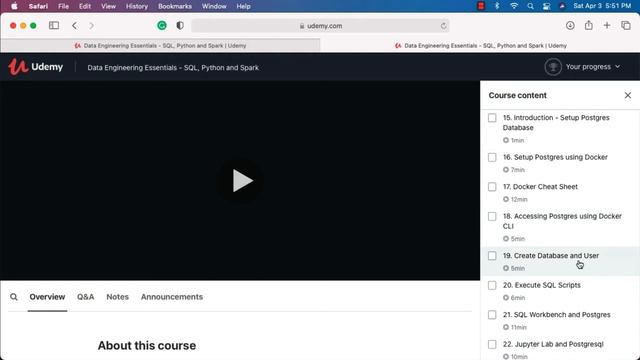Click the udemy.com address bar

320,26
